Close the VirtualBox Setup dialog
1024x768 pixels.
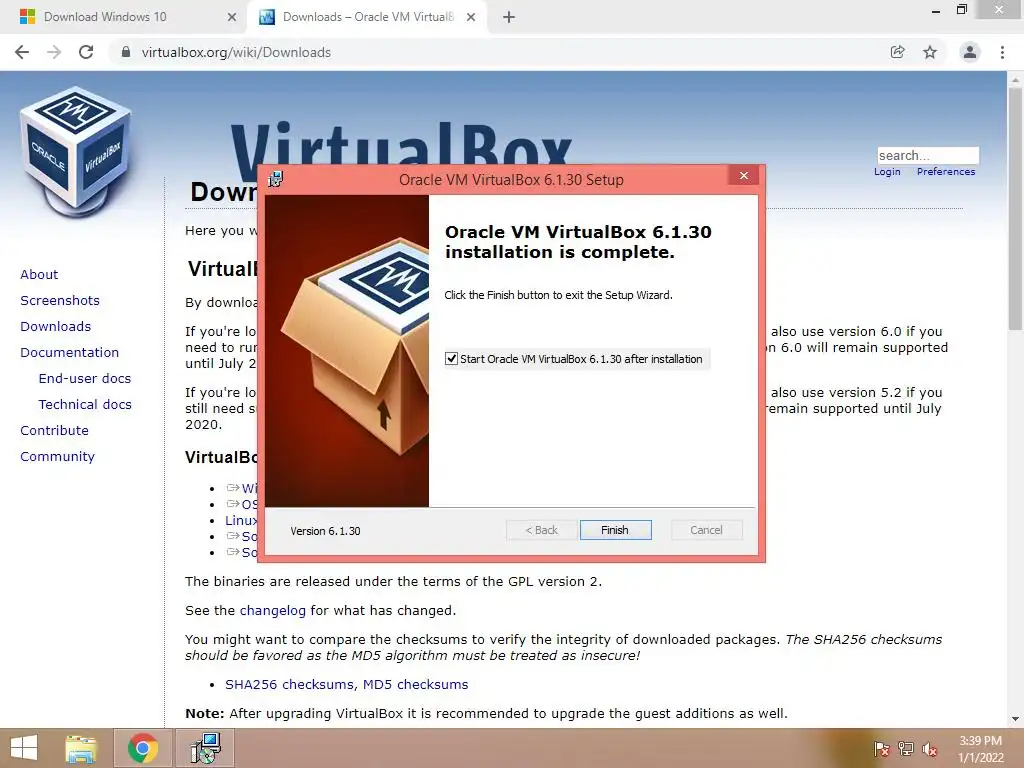tap(744, 176)
